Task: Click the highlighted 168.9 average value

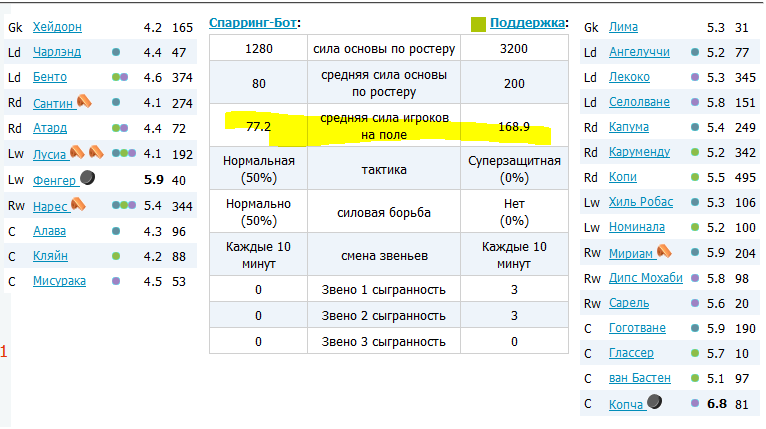Action: point(514,127)
